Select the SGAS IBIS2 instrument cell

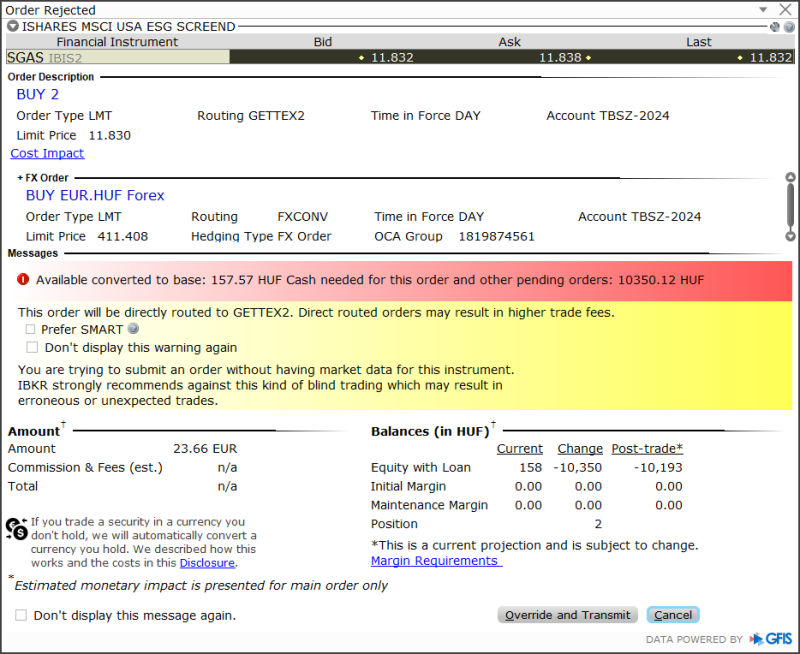pyautogui.click(x=118, y=57)
